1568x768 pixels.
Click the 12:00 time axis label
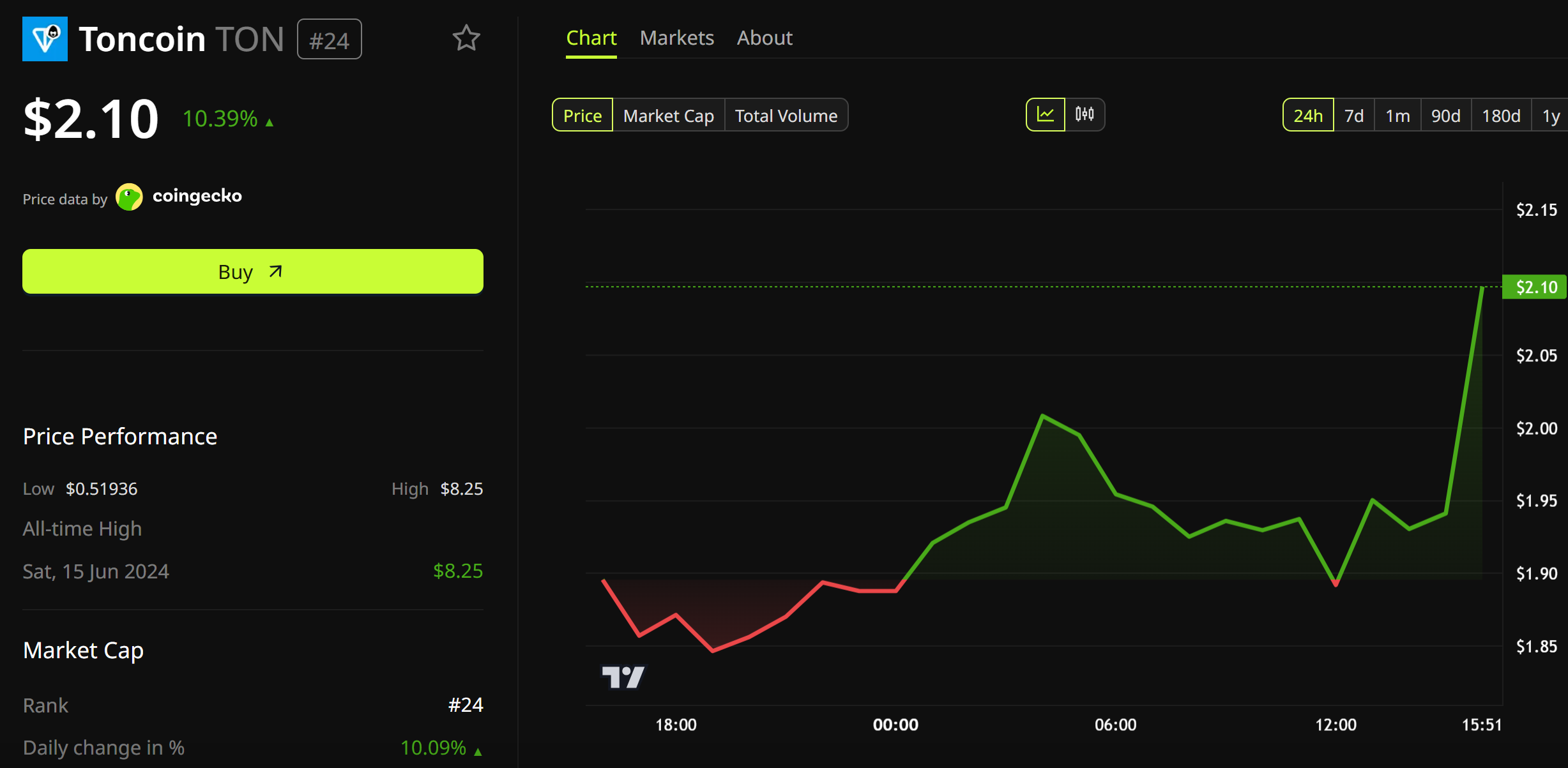pyautogui.click(x=1336, y=725)
